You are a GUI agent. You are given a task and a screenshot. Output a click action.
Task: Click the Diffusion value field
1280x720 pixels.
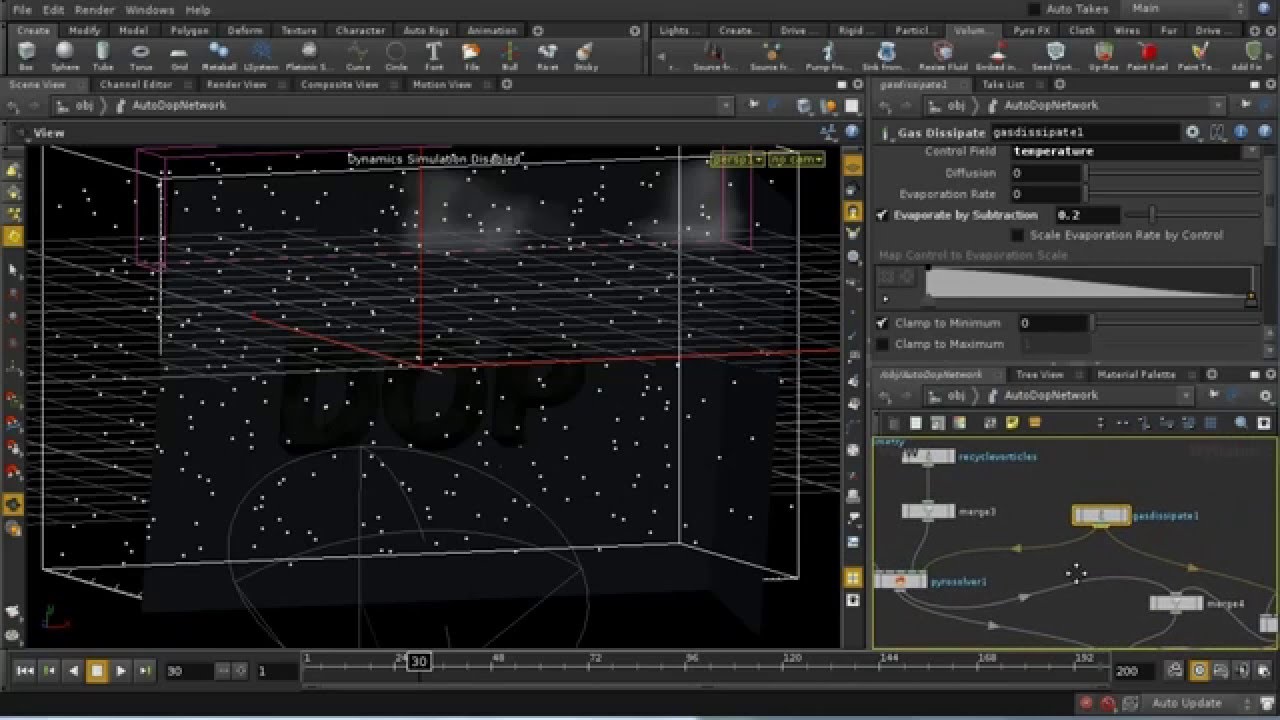pos(1045,173)
